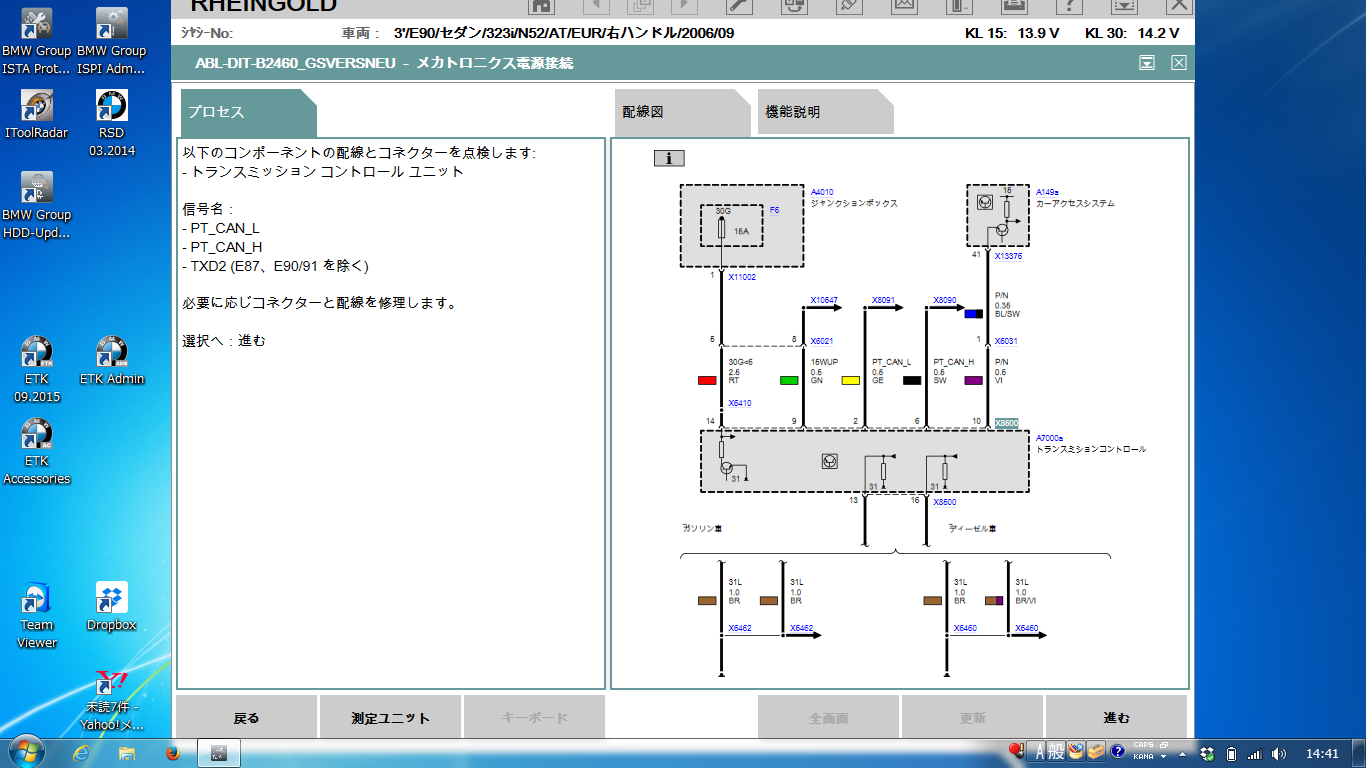Open help with the question mark icon
The image size is (1366, 768).
point(1069,5)
